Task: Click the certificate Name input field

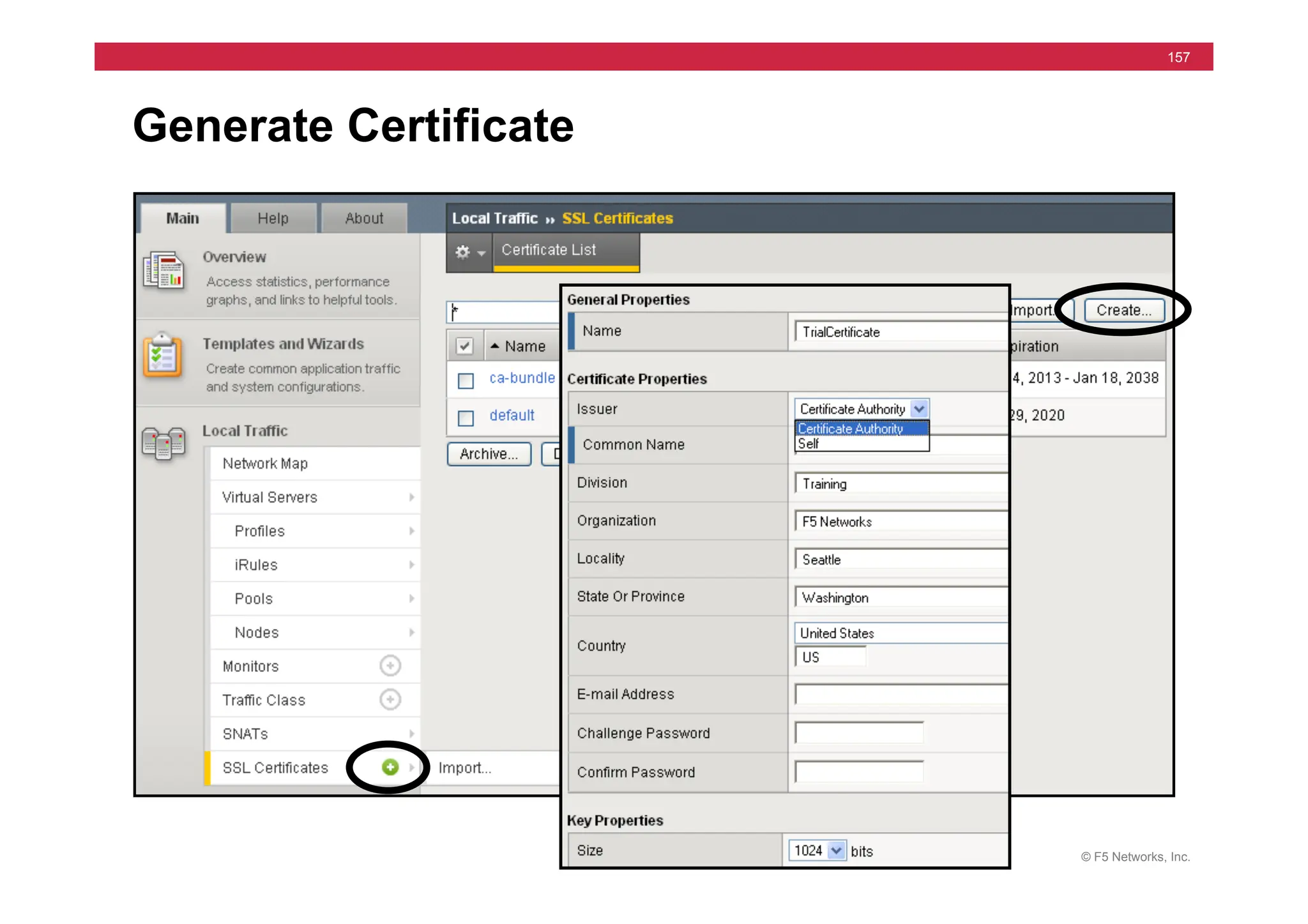Action: [901, 331]
